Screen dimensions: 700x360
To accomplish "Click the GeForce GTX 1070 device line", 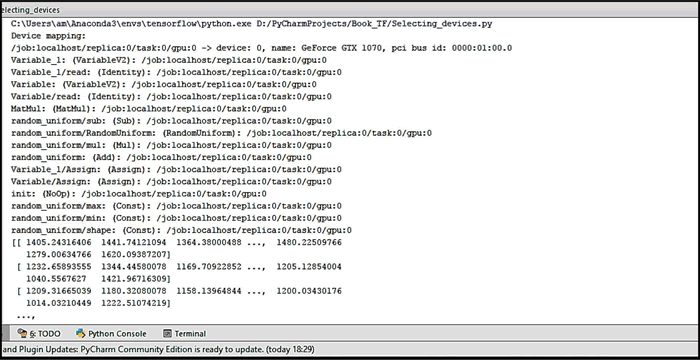I will (x=262, y=48).
